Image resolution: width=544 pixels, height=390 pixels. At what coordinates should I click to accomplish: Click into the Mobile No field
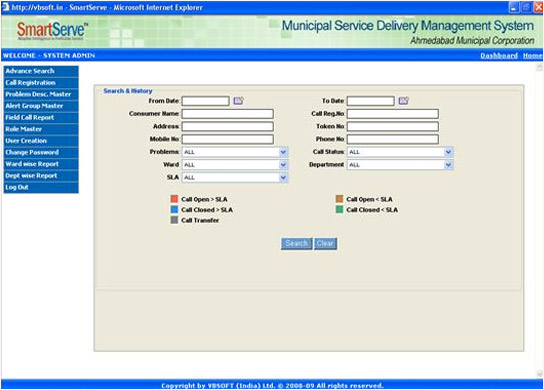(x=228, y=139)
